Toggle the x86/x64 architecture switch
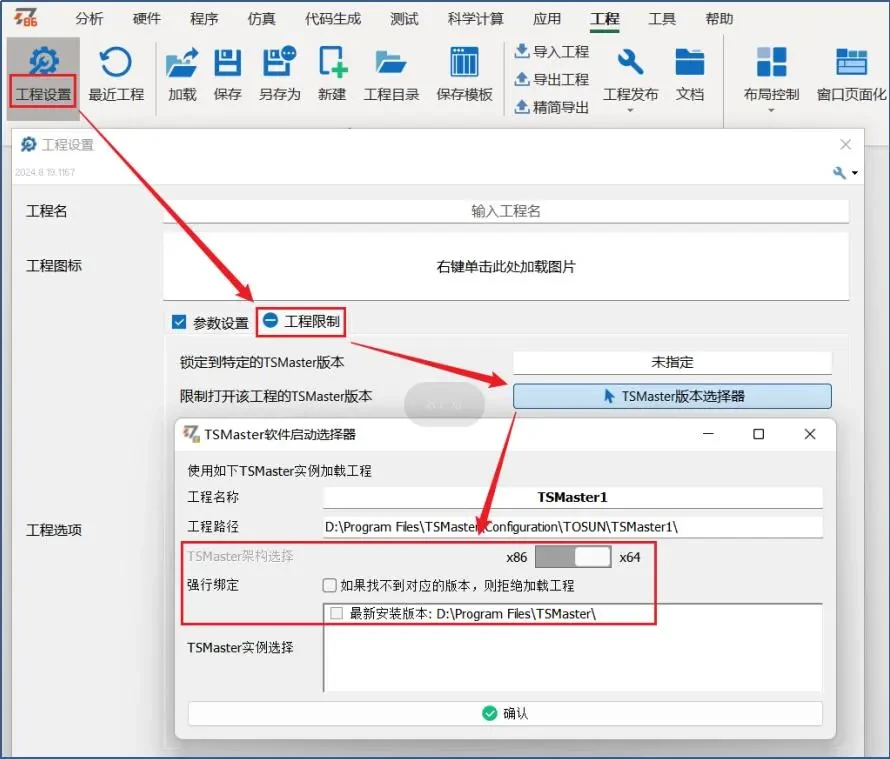 point(573,557)
